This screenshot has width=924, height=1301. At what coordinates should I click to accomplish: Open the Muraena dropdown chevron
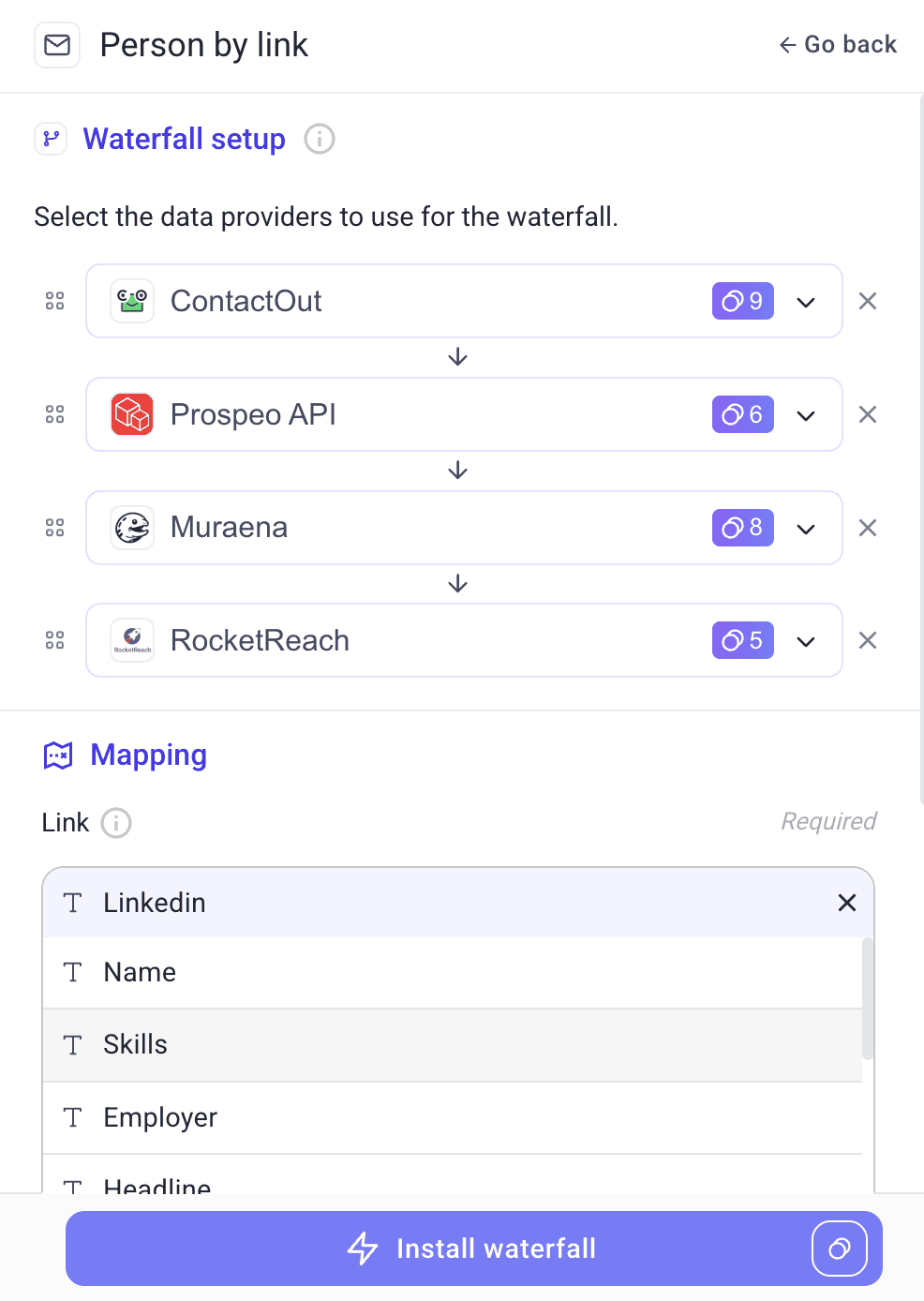pyautogui.click(x=806, y=528)
